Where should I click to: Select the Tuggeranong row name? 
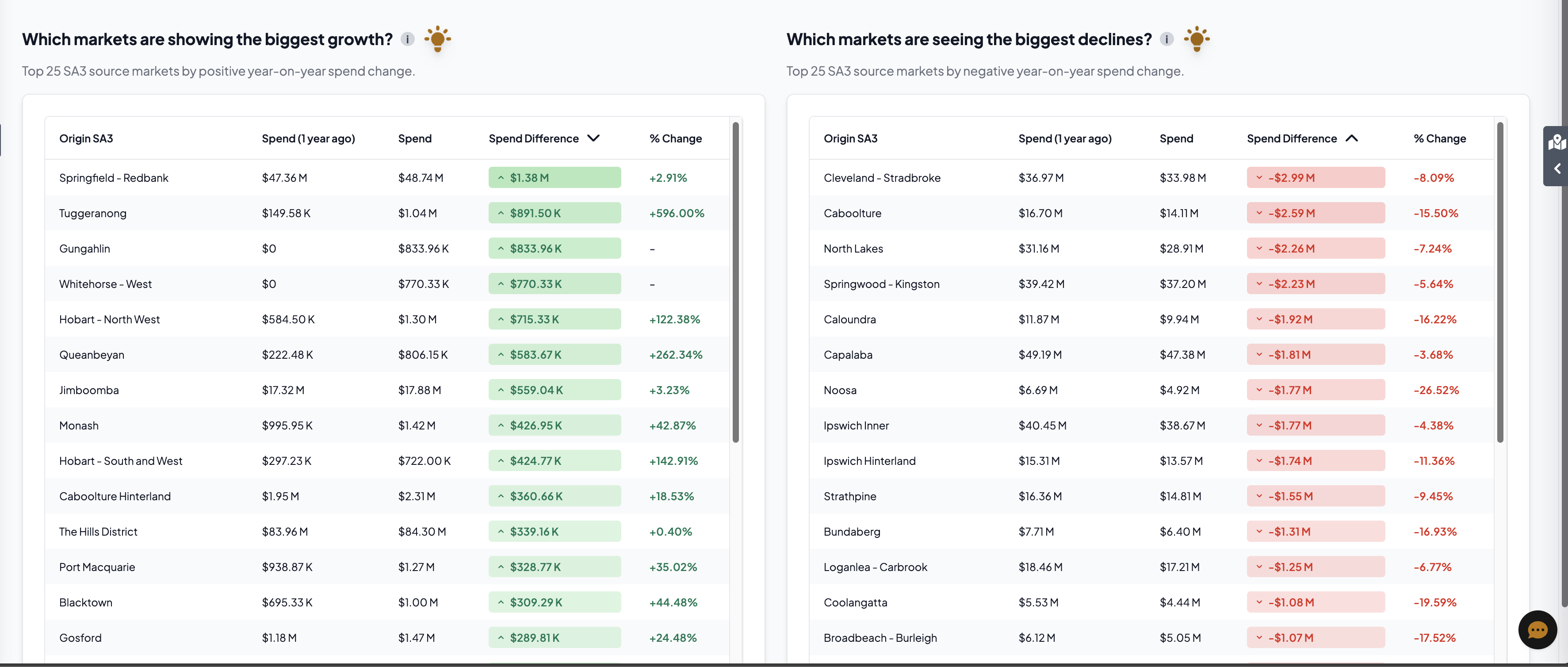[x=92, y=213]
